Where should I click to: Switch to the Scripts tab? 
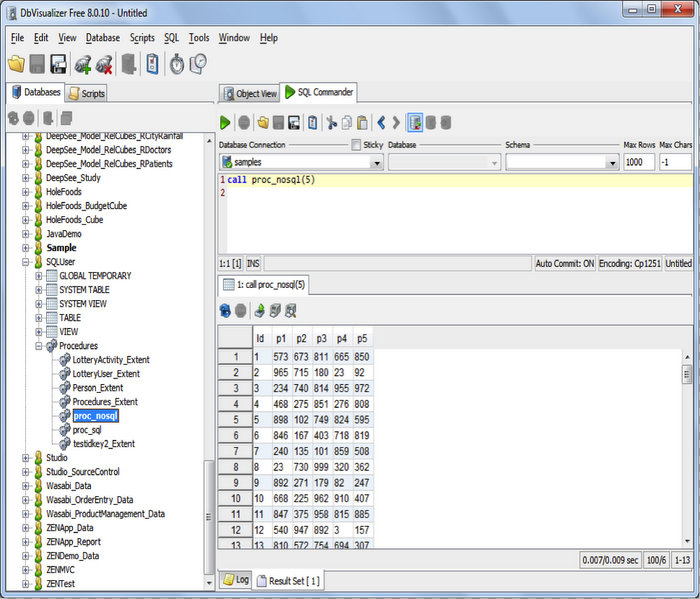(x=87, y=93)
